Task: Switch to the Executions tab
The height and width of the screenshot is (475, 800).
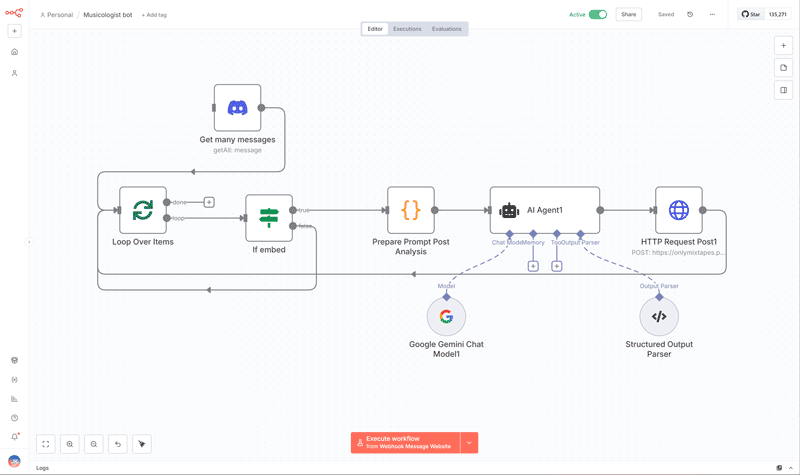Action: [407, 29]
